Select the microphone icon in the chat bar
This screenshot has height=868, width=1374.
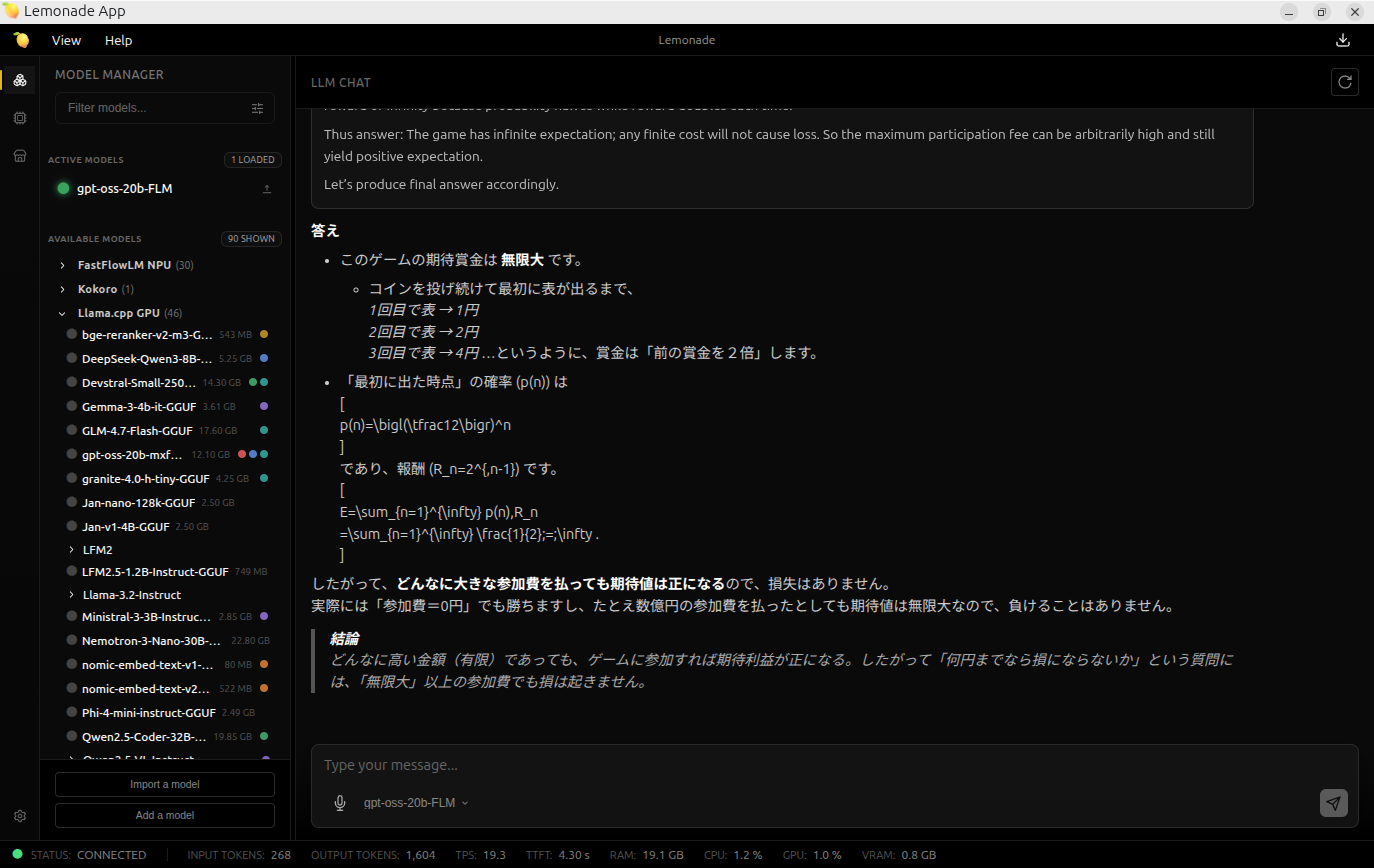coord(340,802)
